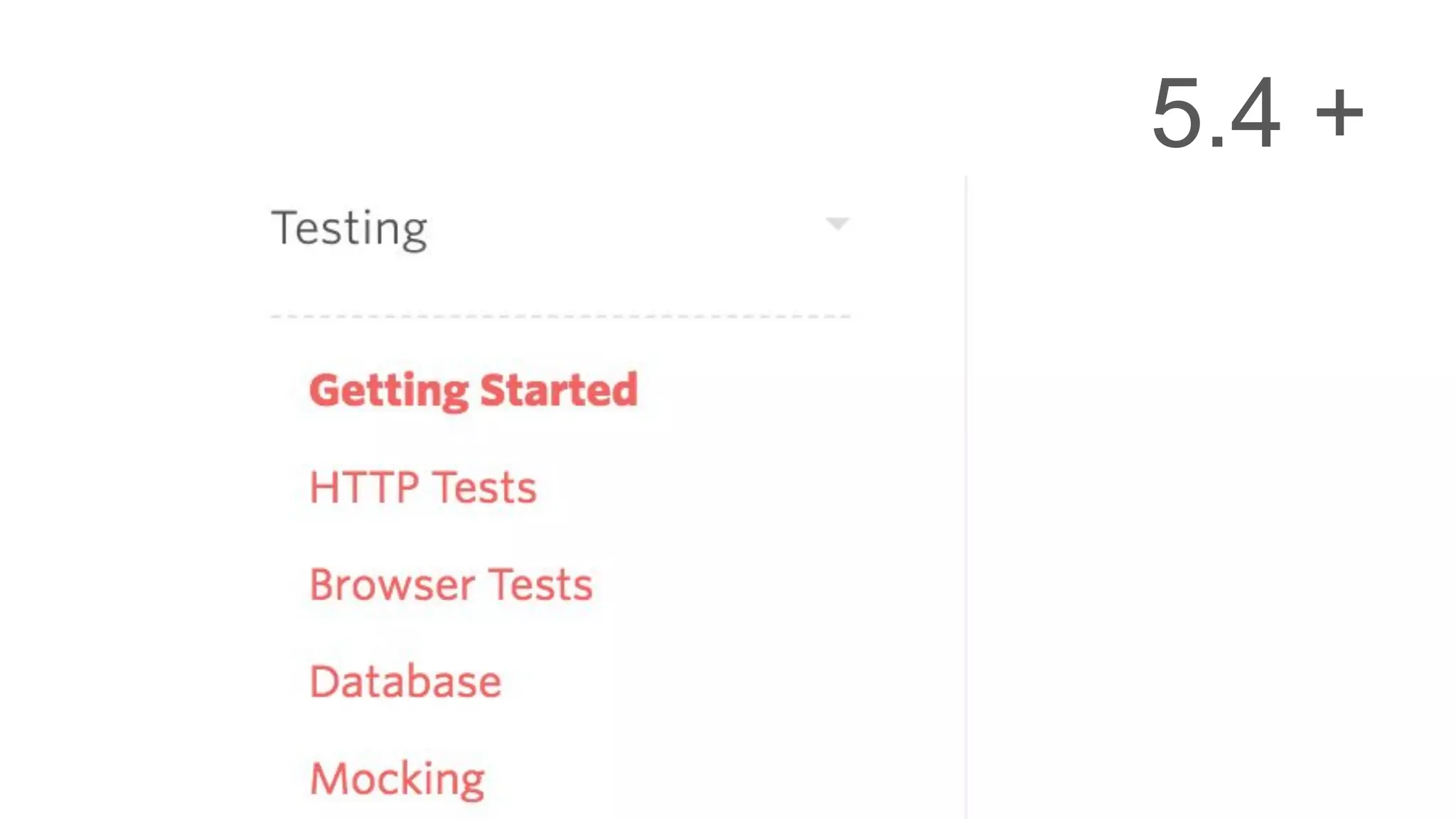The image size is (1456, 819).
Task: Open the HTTP Tests documentation link
Action: click(423, 488)
